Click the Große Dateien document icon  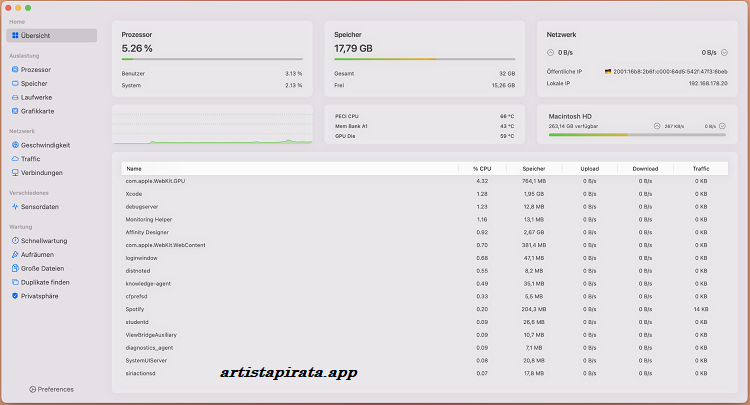[x=15, y=268]
